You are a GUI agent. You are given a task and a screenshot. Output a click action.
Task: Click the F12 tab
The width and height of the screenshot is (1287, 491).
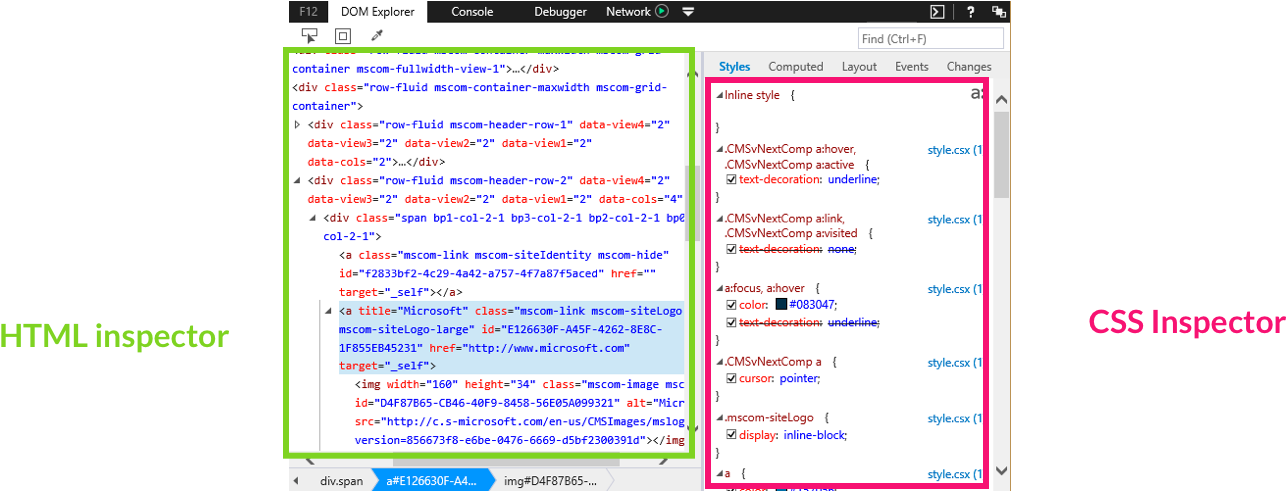(308, 12)
